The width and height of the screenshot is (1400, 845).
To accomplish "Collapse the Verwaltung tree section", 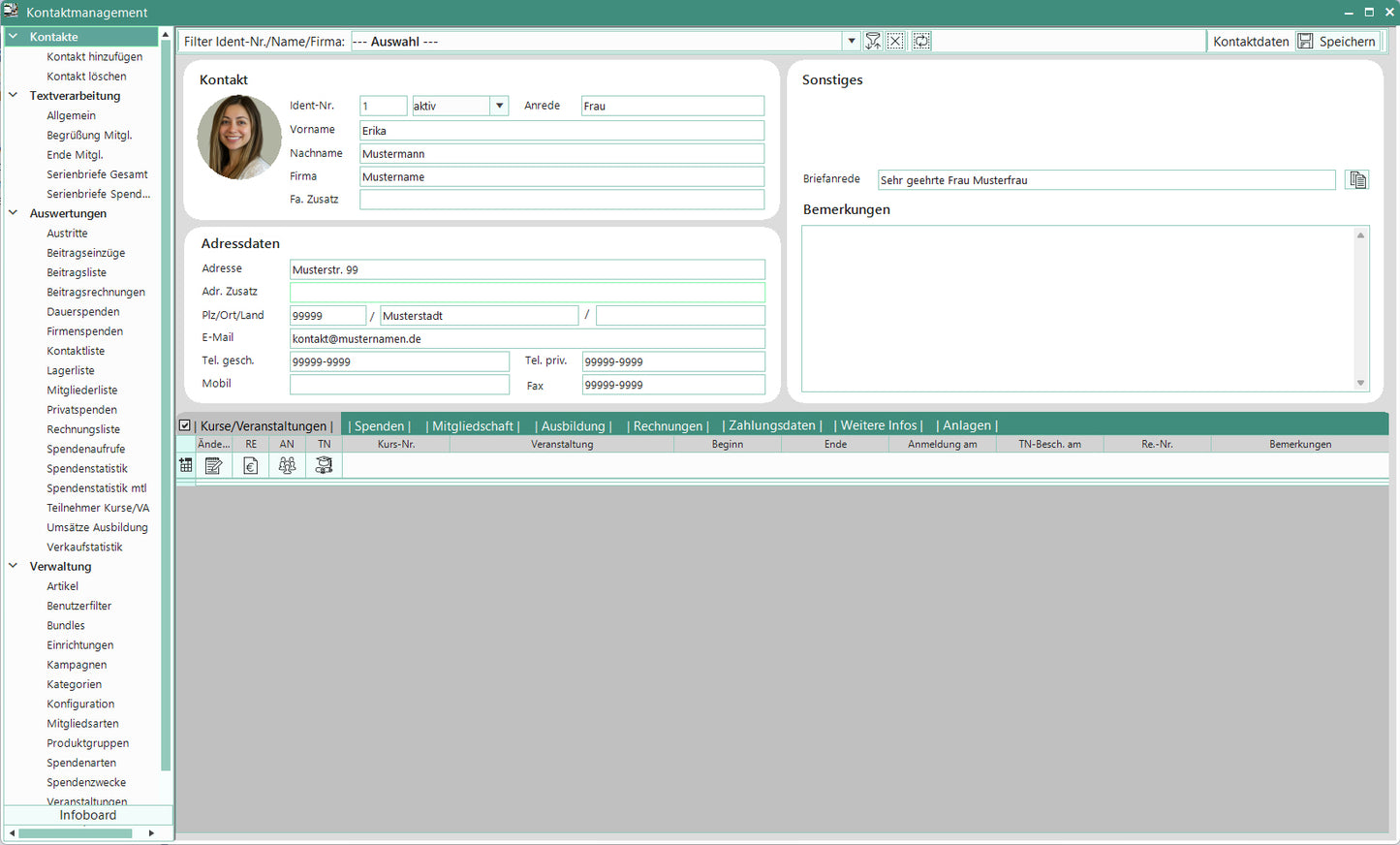I will 14,566.
